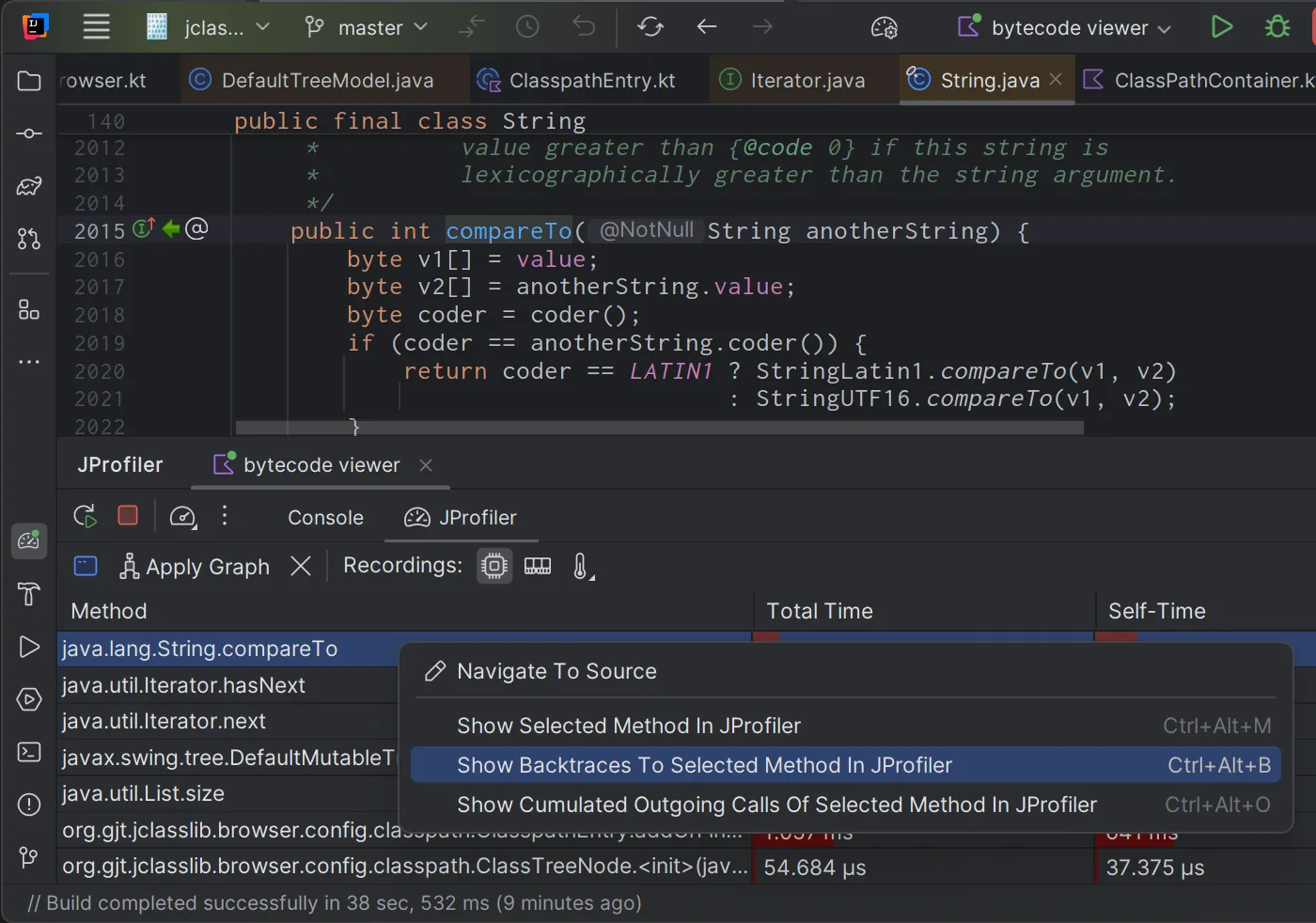Click the implemented-method gutter icon on line 2015
This screenshot has height=923, width=1316.
[x=143, y=228]
